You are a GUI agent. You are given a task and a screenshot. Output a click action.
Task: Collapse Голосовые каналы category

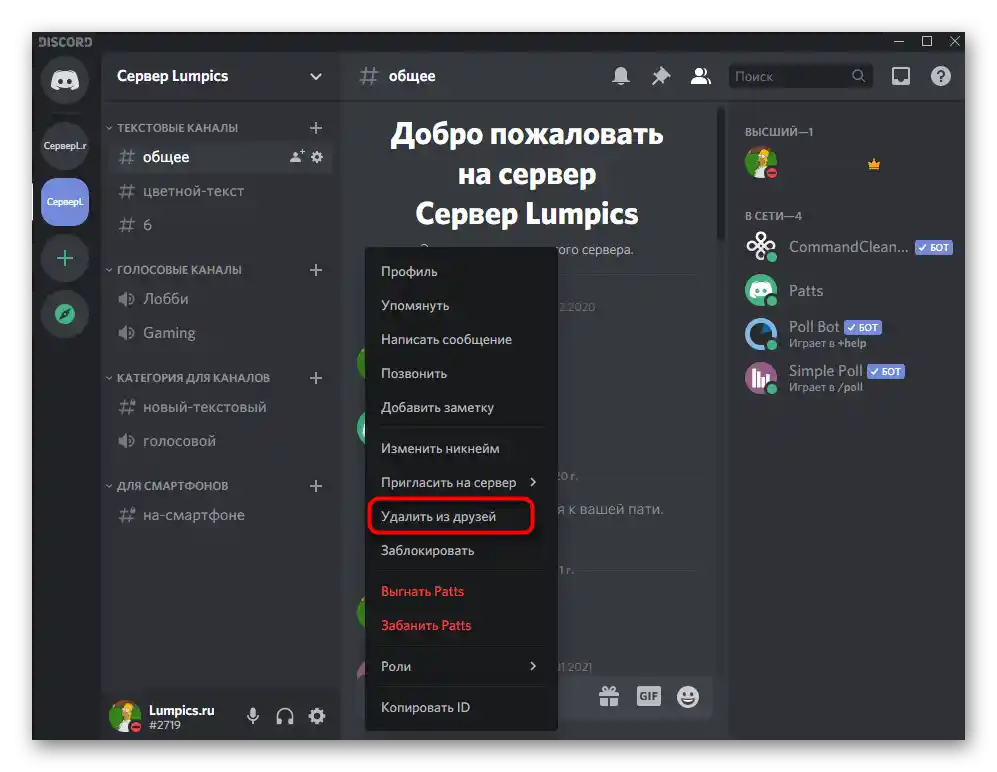(x=174, y=270)
